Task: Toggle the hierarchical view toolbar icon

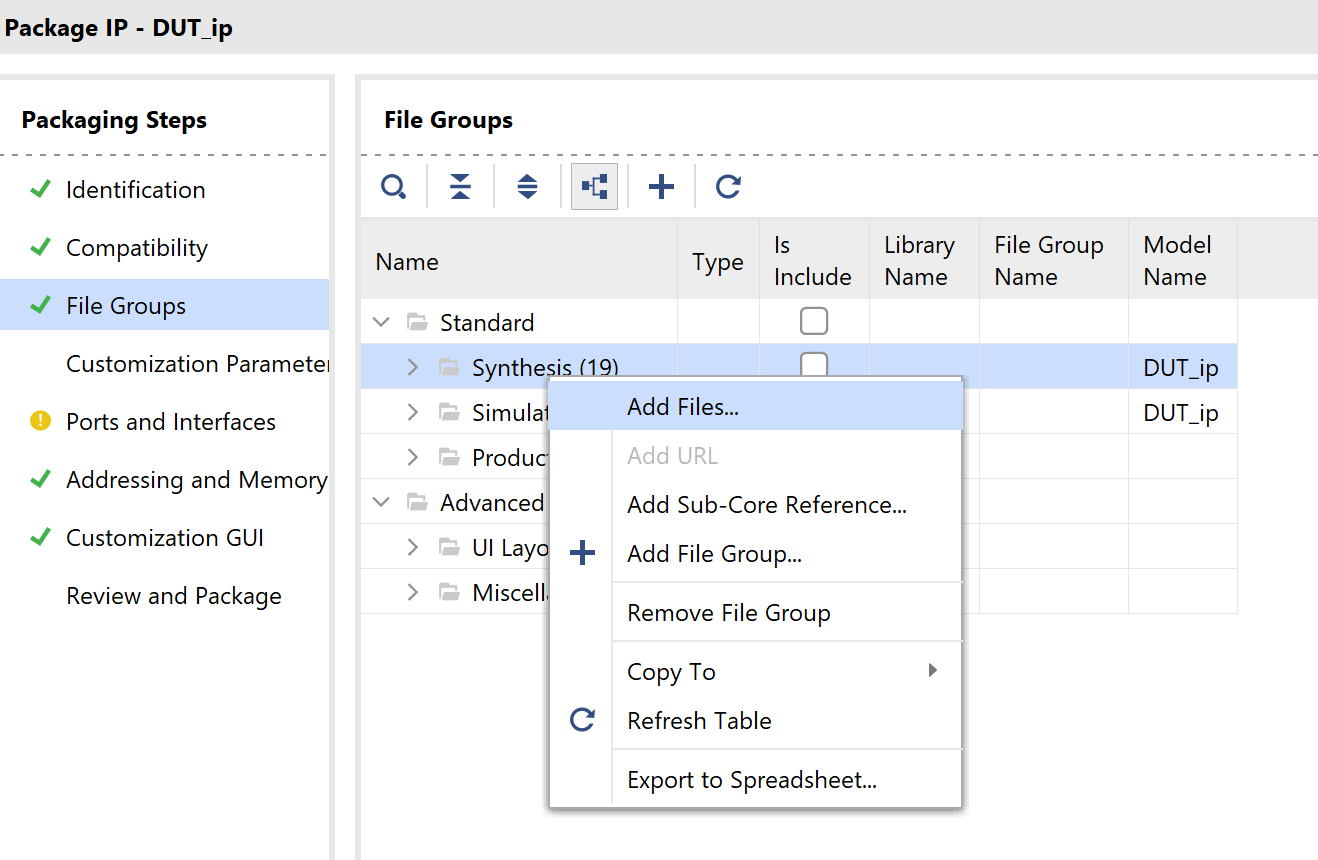Action: [x=594, y=187]
